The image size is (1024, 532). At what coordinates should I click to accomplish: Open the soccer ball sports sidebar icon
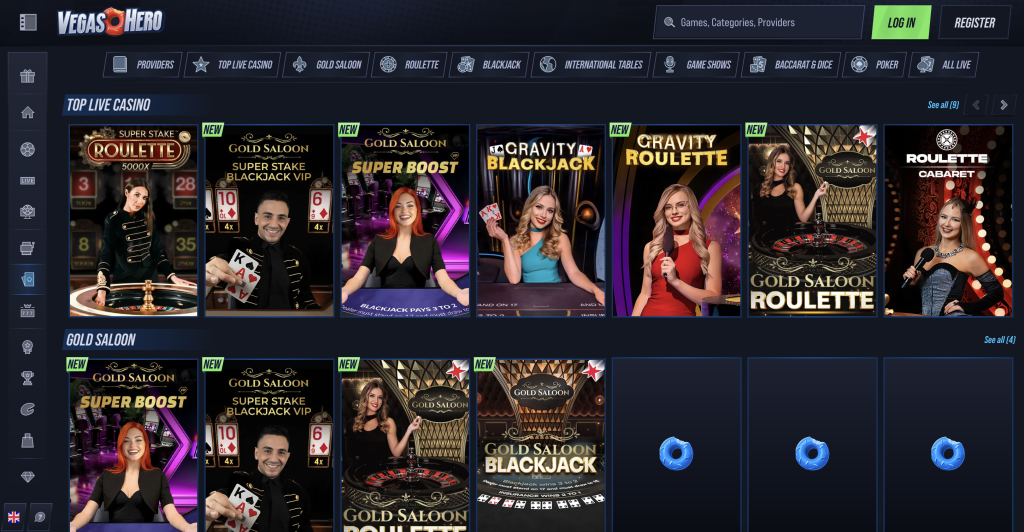pyautogui.click(x=27, y=149)
